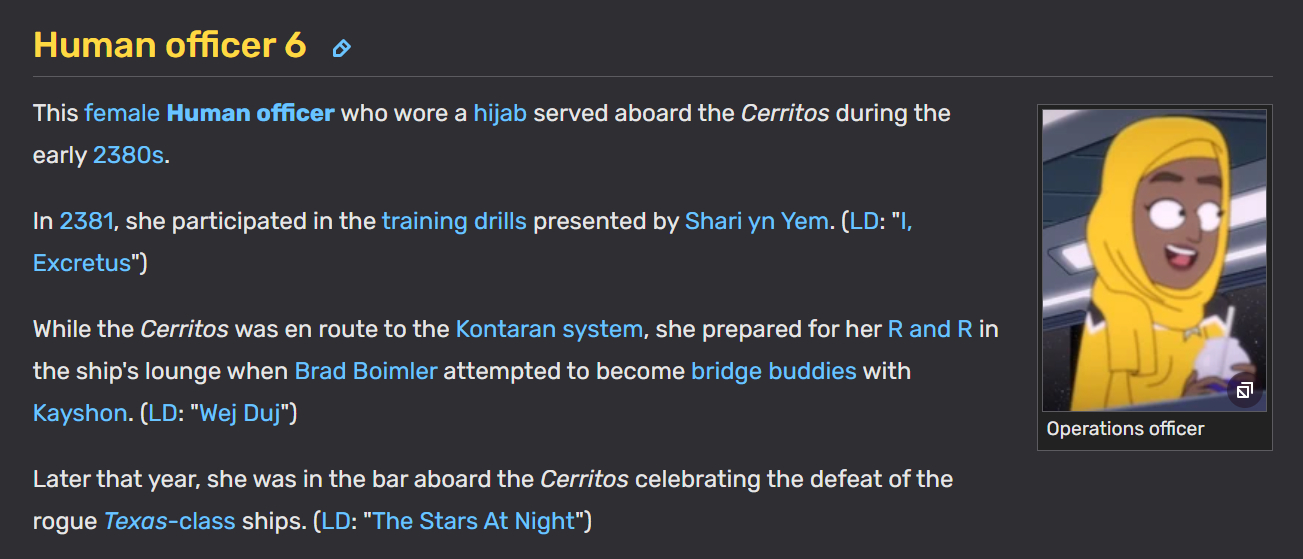This screenshot has width=1303, height=559.
Task: Click the 'R and R' link
Action: coord(930,329)
